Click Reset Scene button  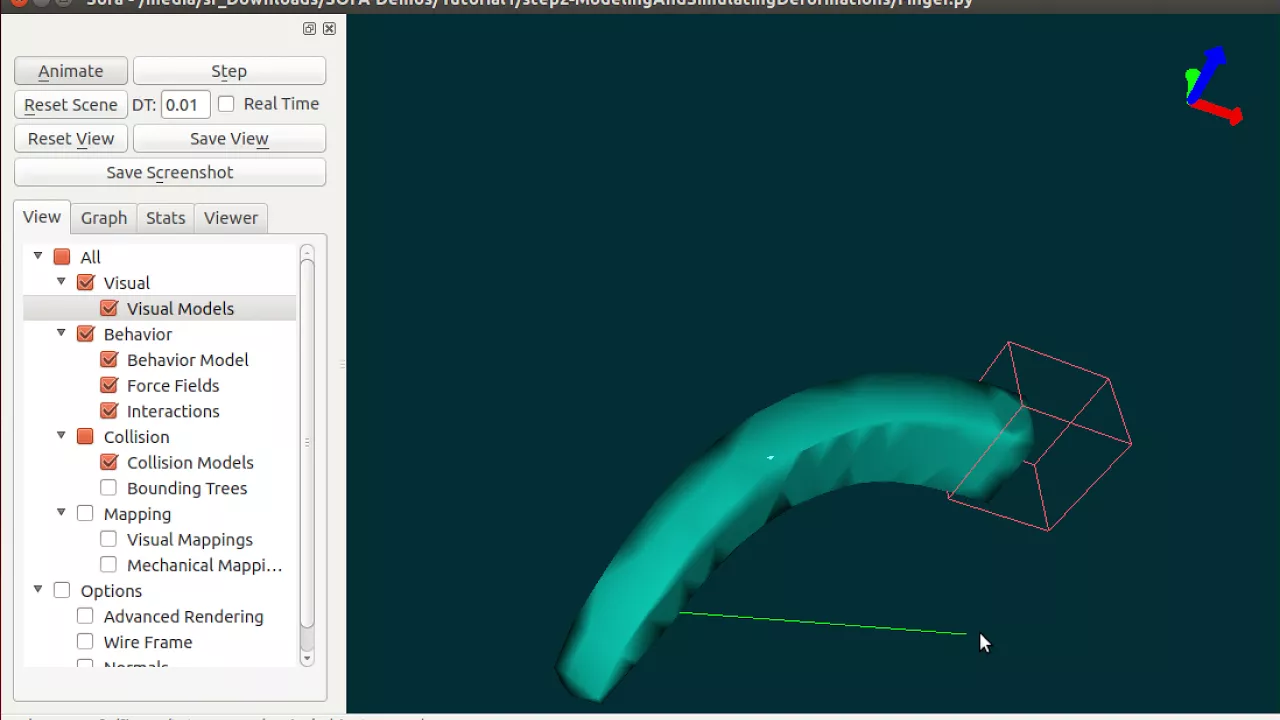pyautogui.click(x=71, y=105)
